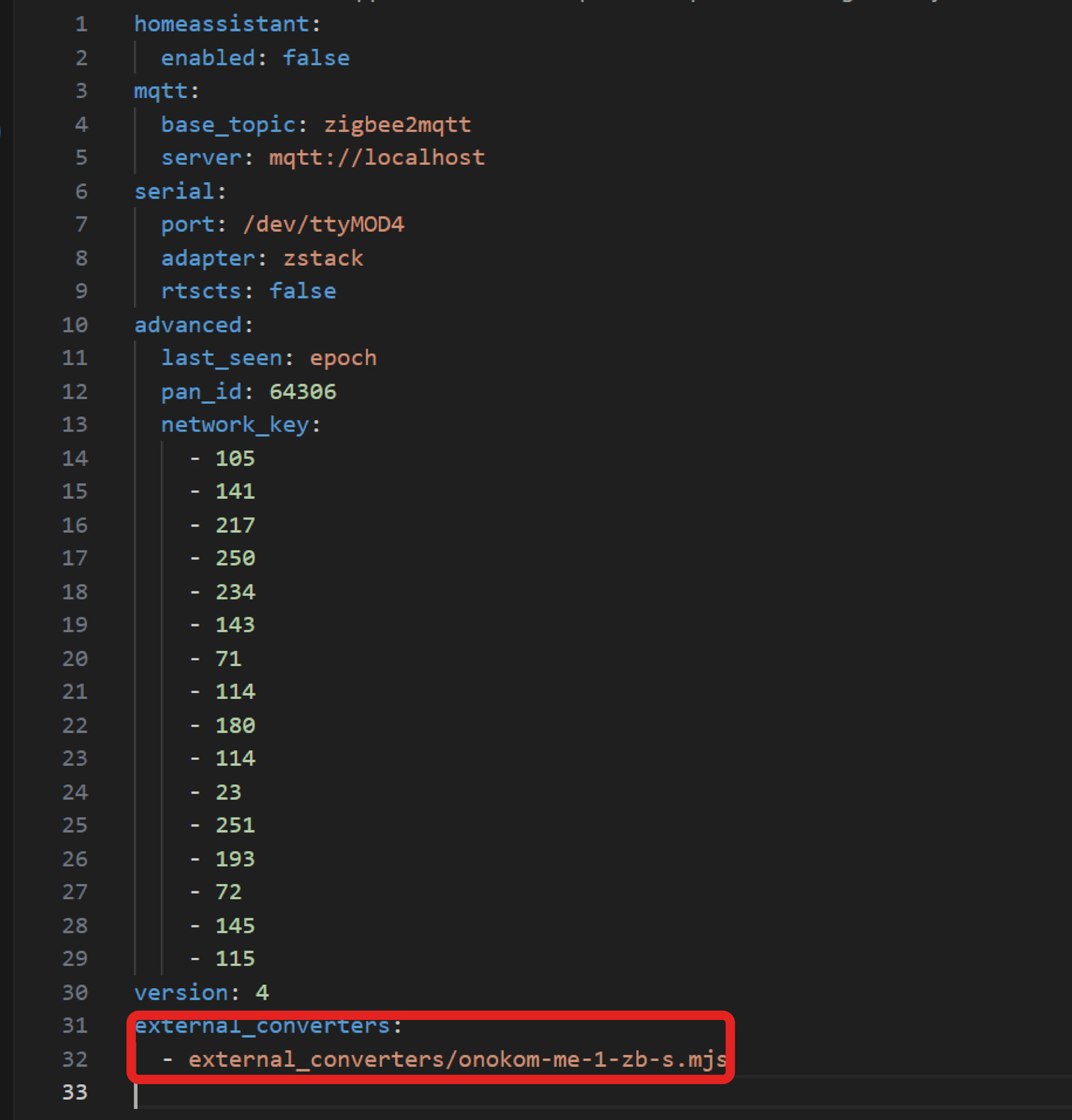Image resolution: width=1072 pixels, height=1120 pixels.
Task: Click the zigbee2mqtt base_topic value
Action: (397, 124)
